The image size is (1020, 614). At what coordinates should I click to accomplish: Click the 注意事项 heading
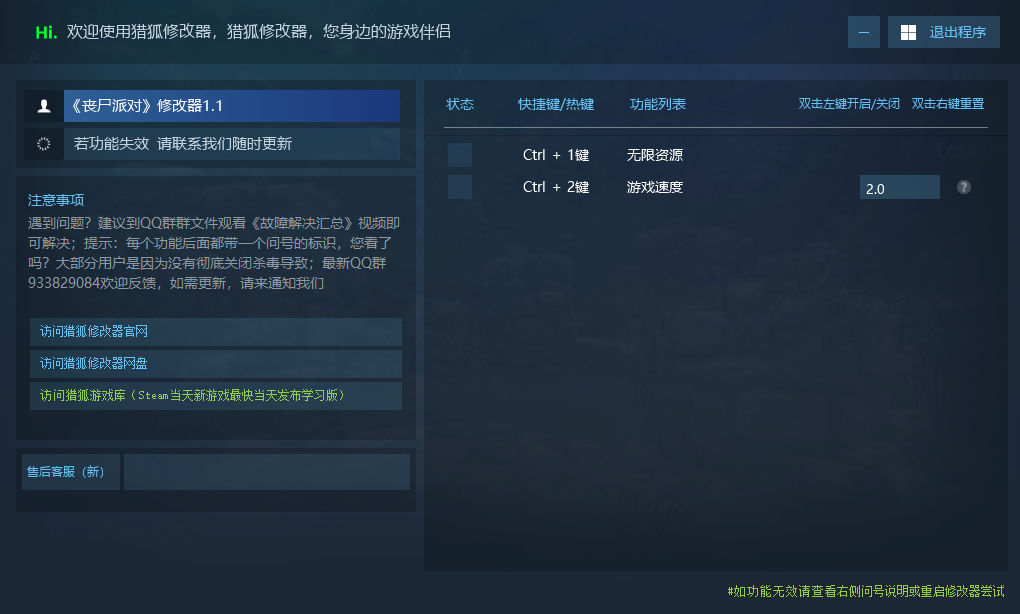pos(56,200)
